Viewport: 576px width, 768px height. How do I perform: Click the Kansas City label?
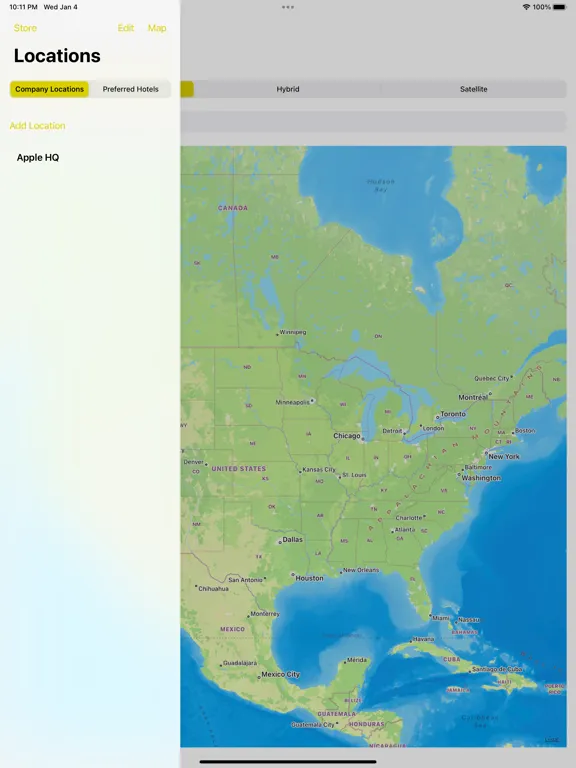coord(319,469)
